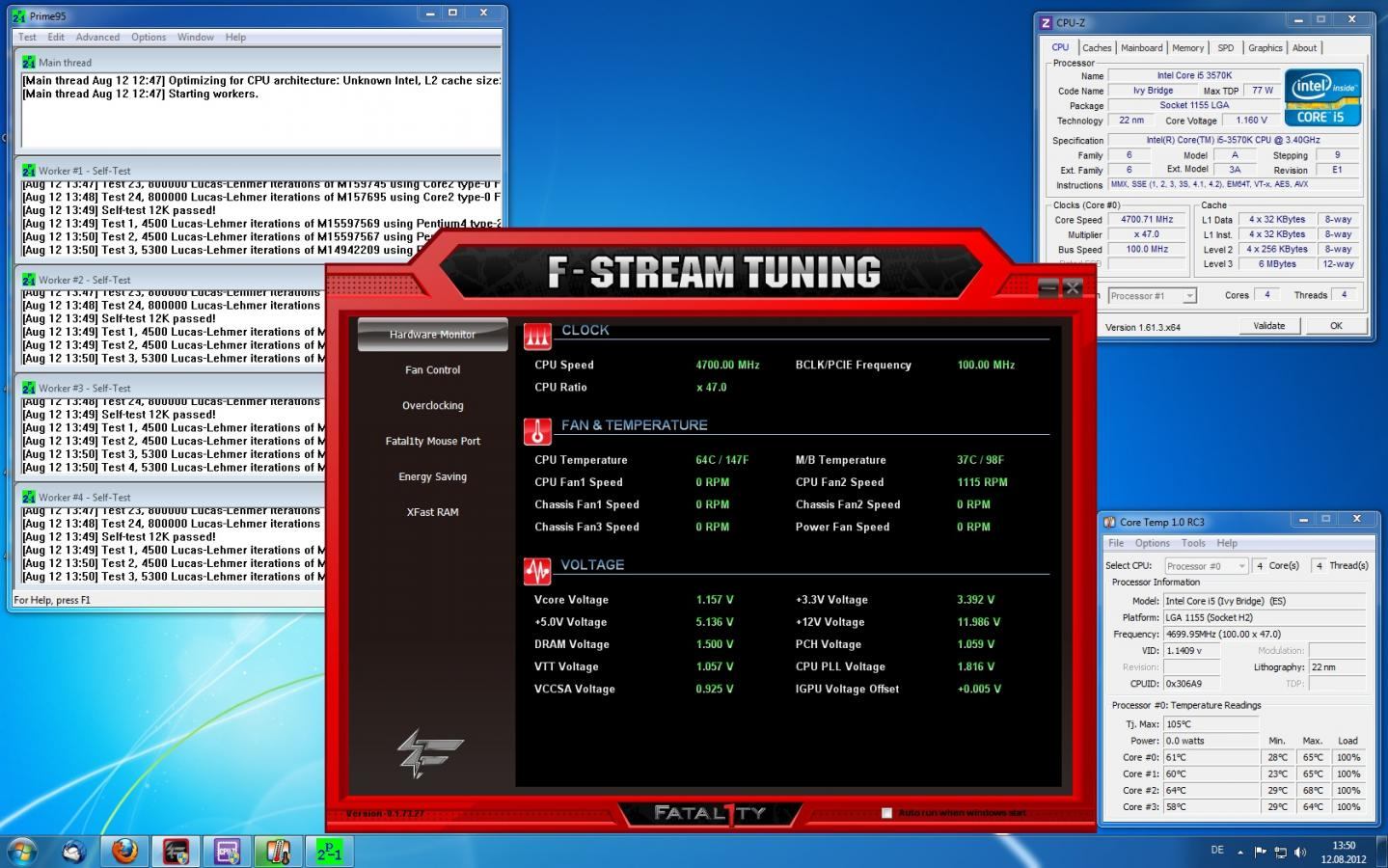Open the network tray icon
Image resolution: width=1388 pixels, height=868 pixels.
click(x=1281, y=852)
